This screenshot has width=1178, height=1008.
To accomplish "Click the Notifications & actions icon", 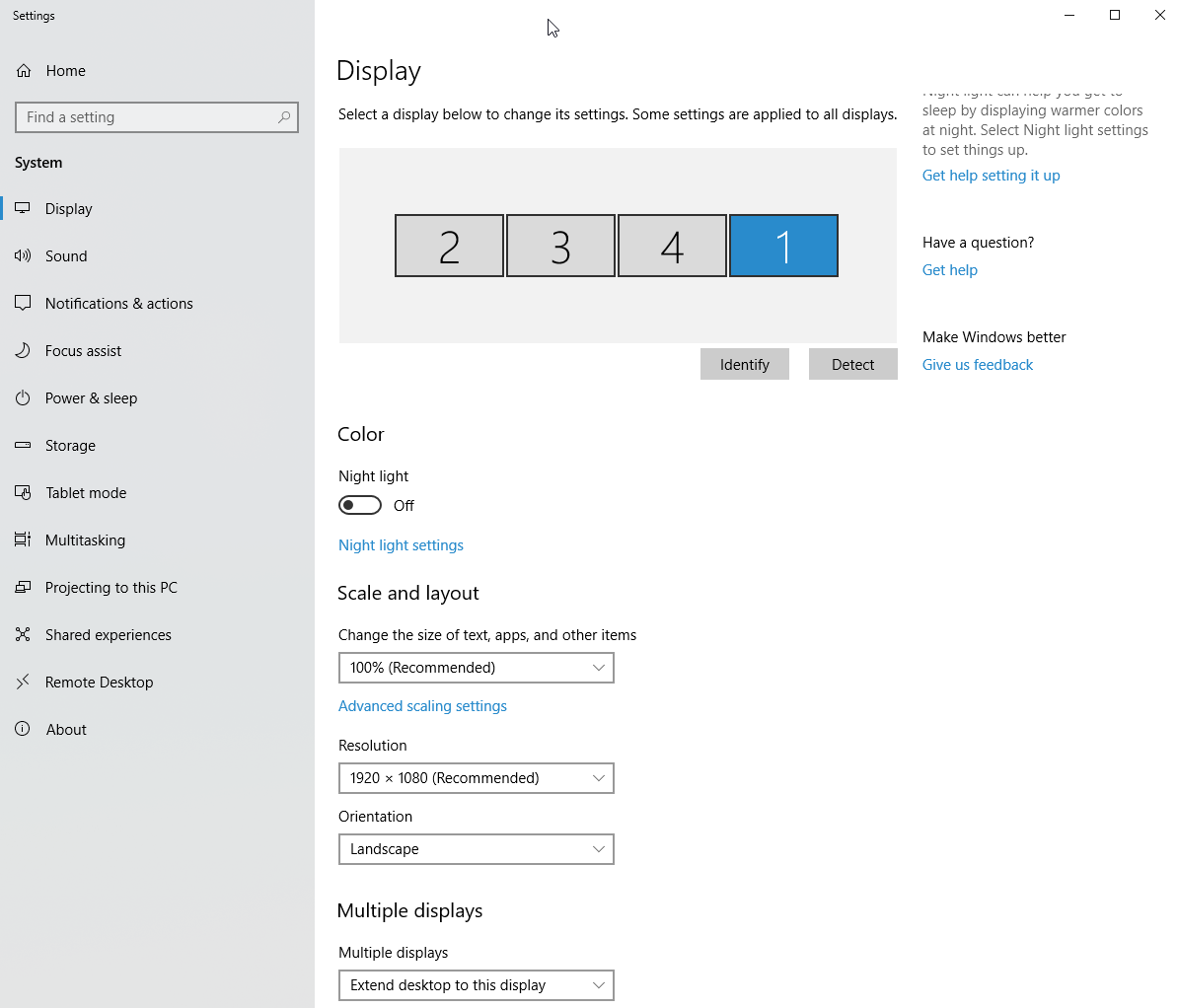I will (23, 303).
